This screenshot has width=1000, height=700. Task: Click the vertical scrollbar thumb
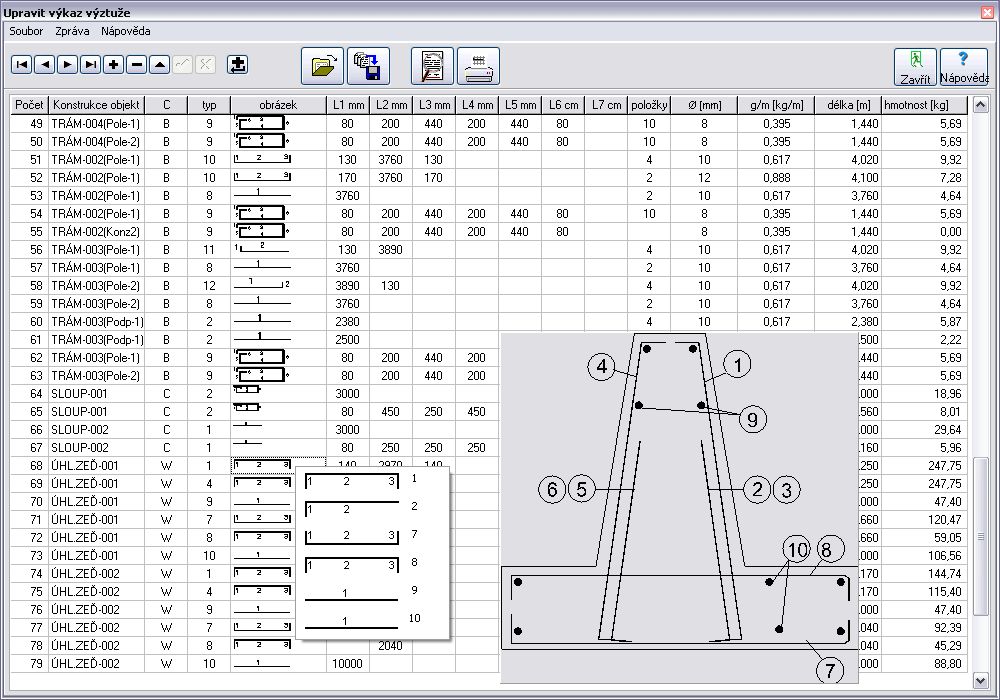click(x=981, y=536)
